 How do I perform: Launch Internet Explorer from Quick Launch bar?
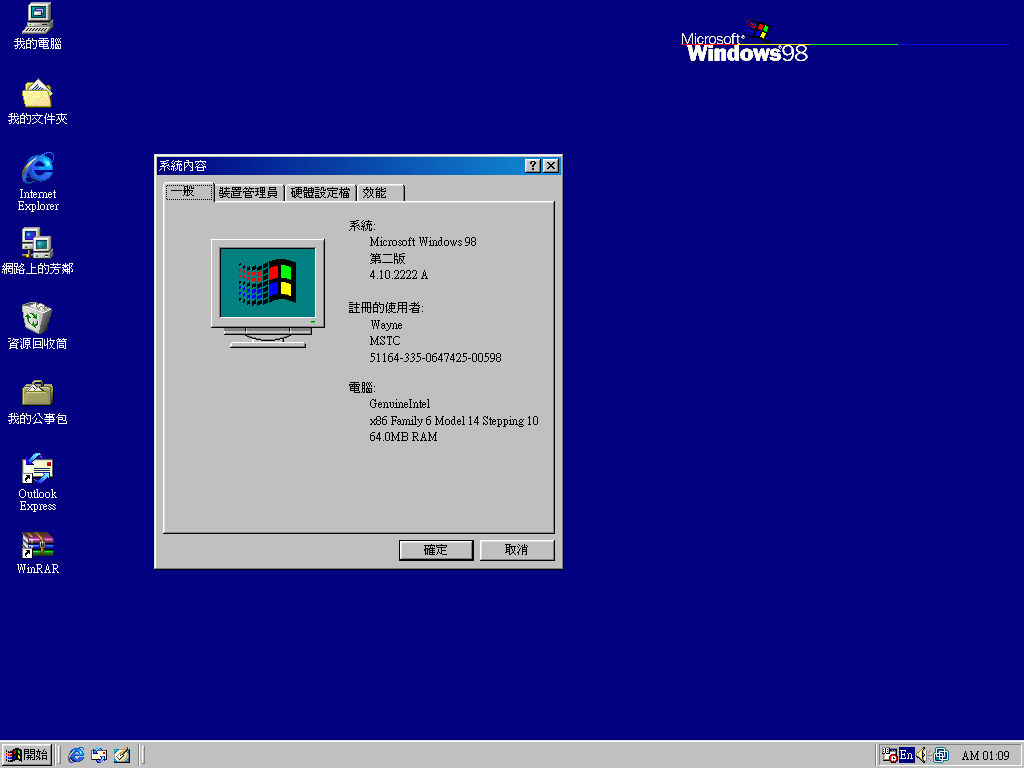coord(76,755)
